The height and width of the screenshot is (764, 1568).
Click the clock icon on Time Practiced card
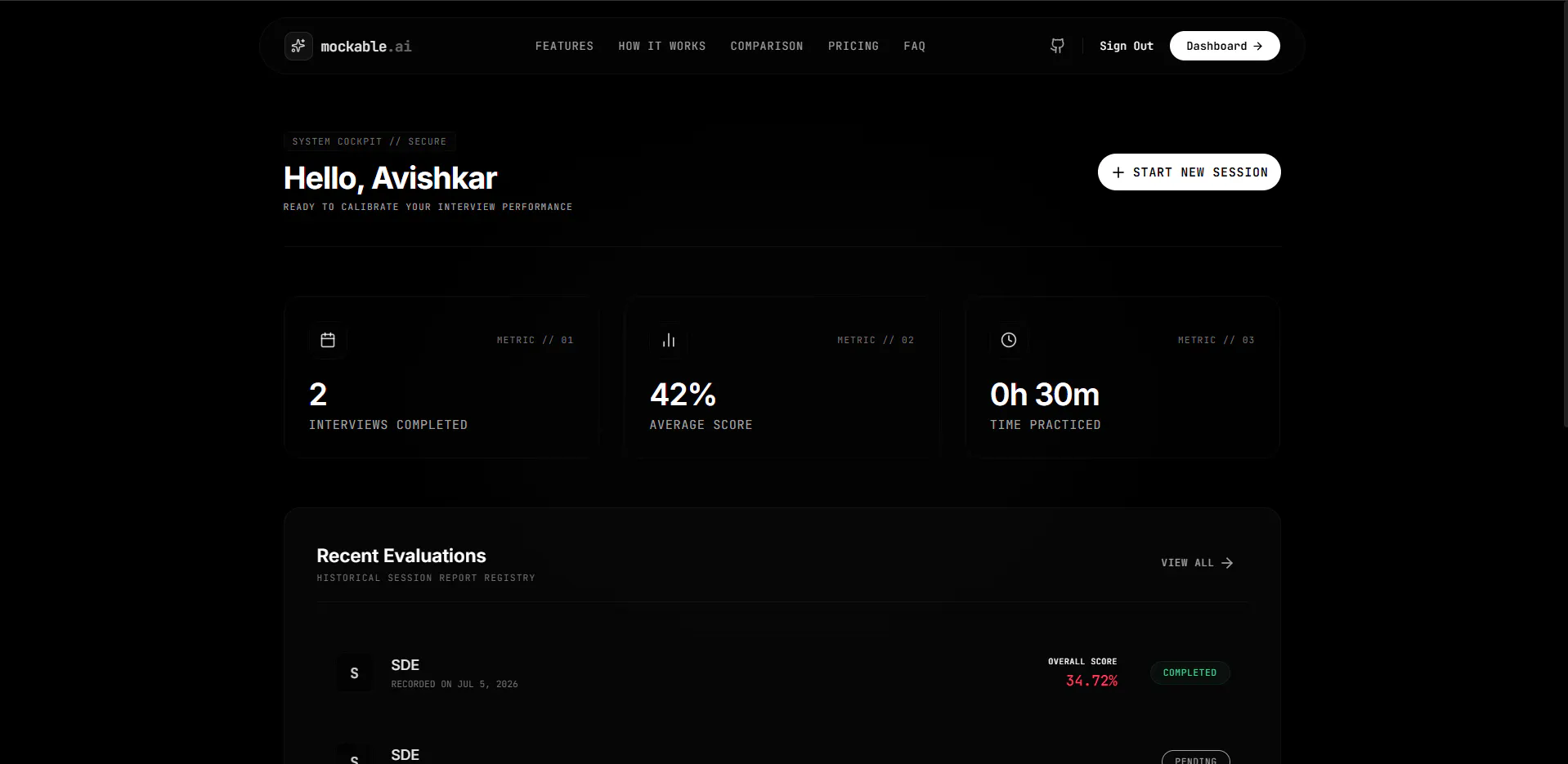pyautogui.click(x=1009, y=340)
